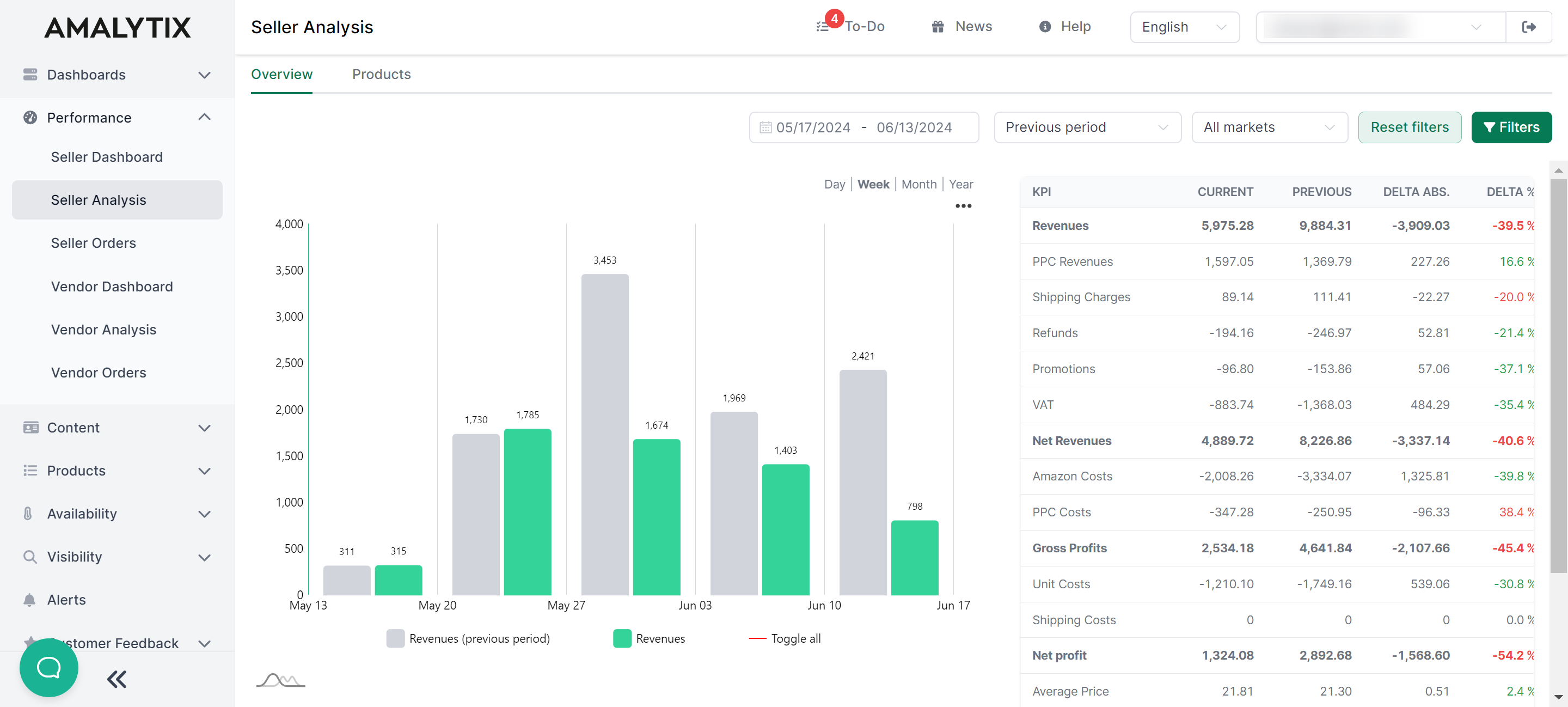Click the chart options ellipsis icon
This screenshot has width=1568, height=707.
point(964,206)
